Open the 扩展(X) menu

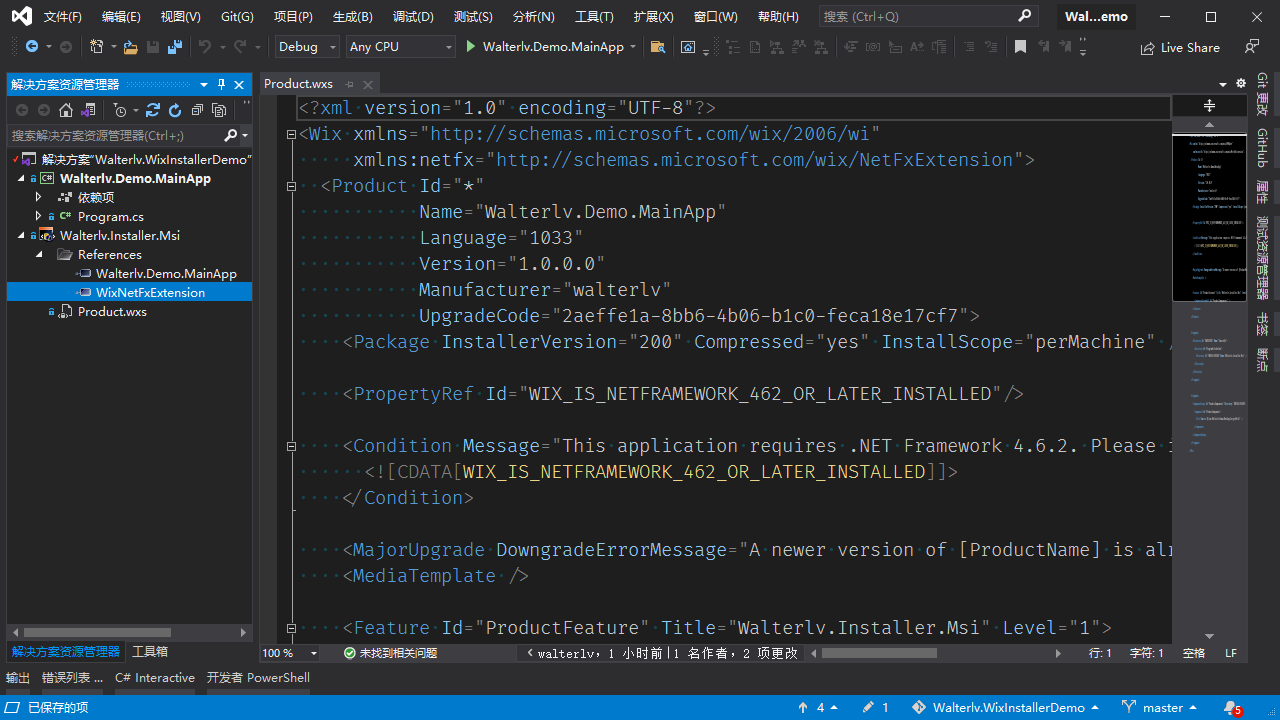pos(653,17)
